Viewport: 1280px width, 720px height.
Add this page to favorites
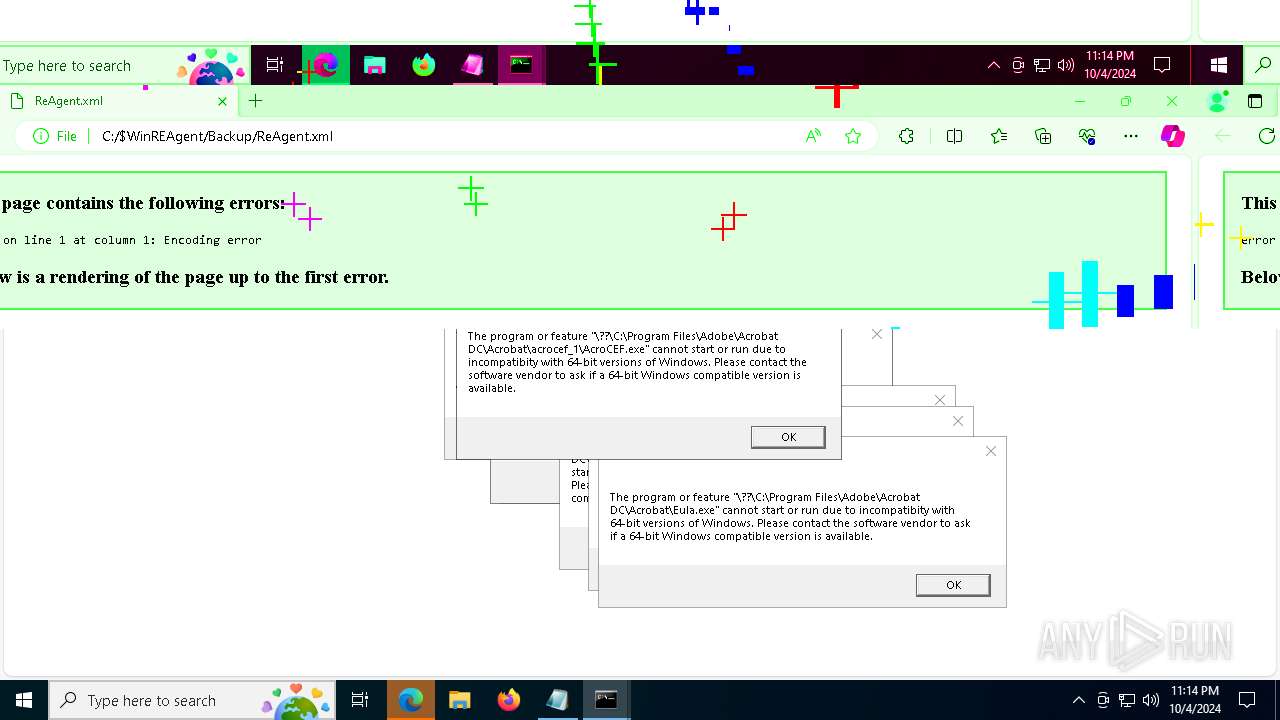coord(853,136)
